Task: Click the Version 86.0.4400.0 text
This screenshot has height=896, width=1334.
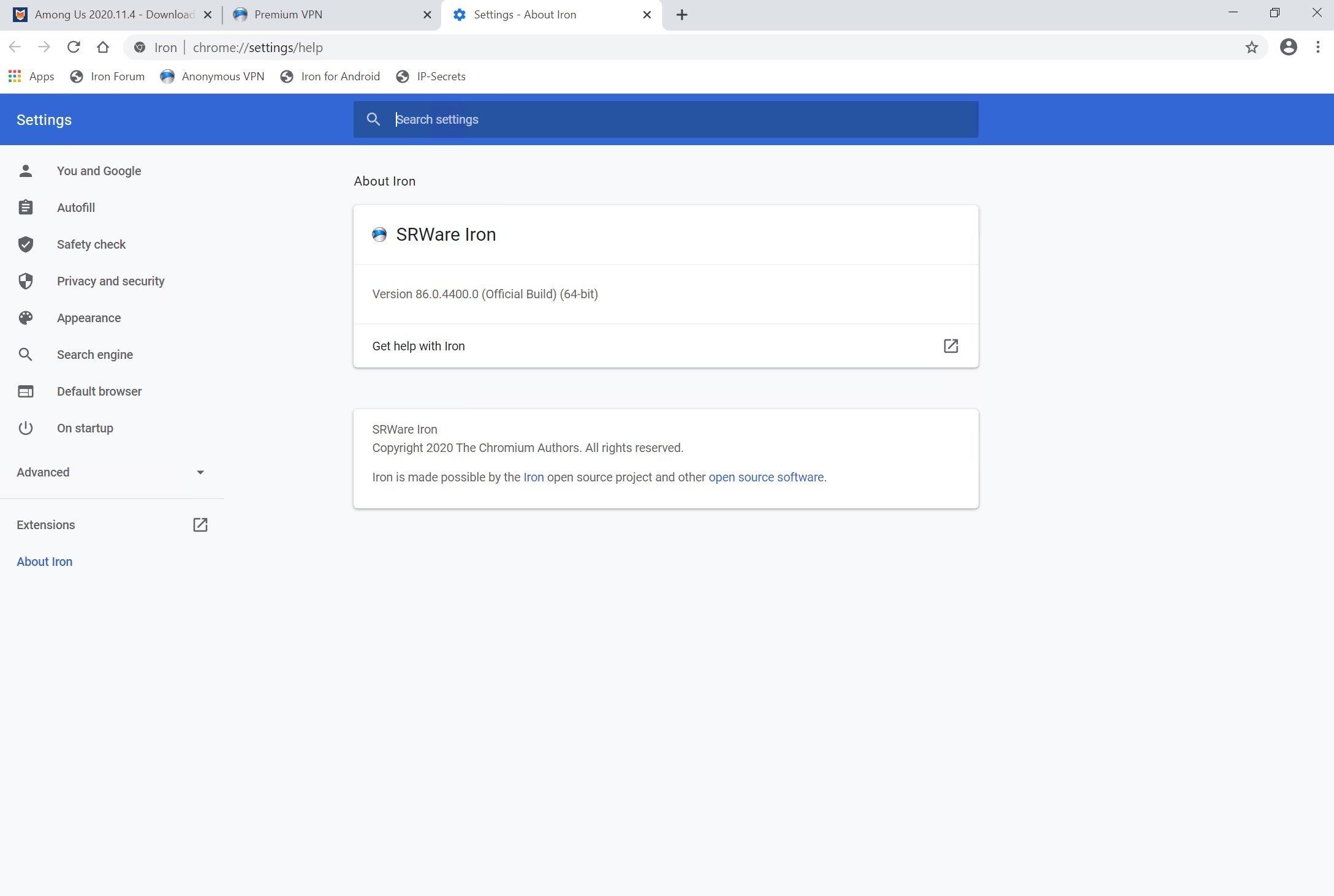Action: point(485,294)
